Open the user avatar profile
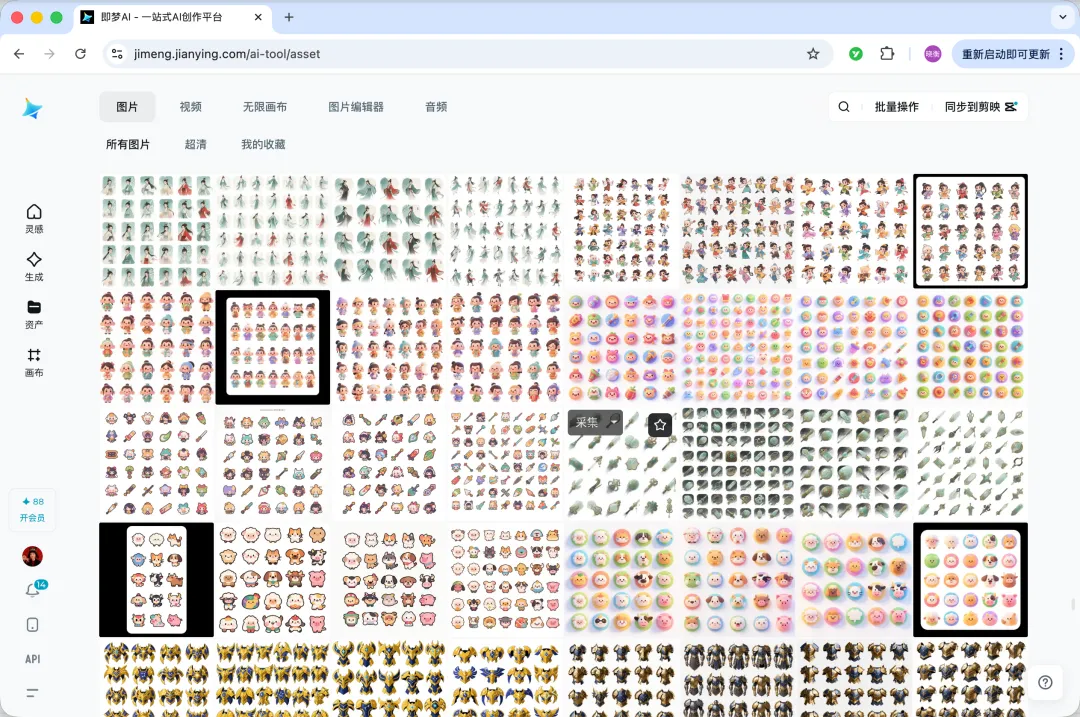The width and height of the screenshot is (1080, 717). (32, 556)
